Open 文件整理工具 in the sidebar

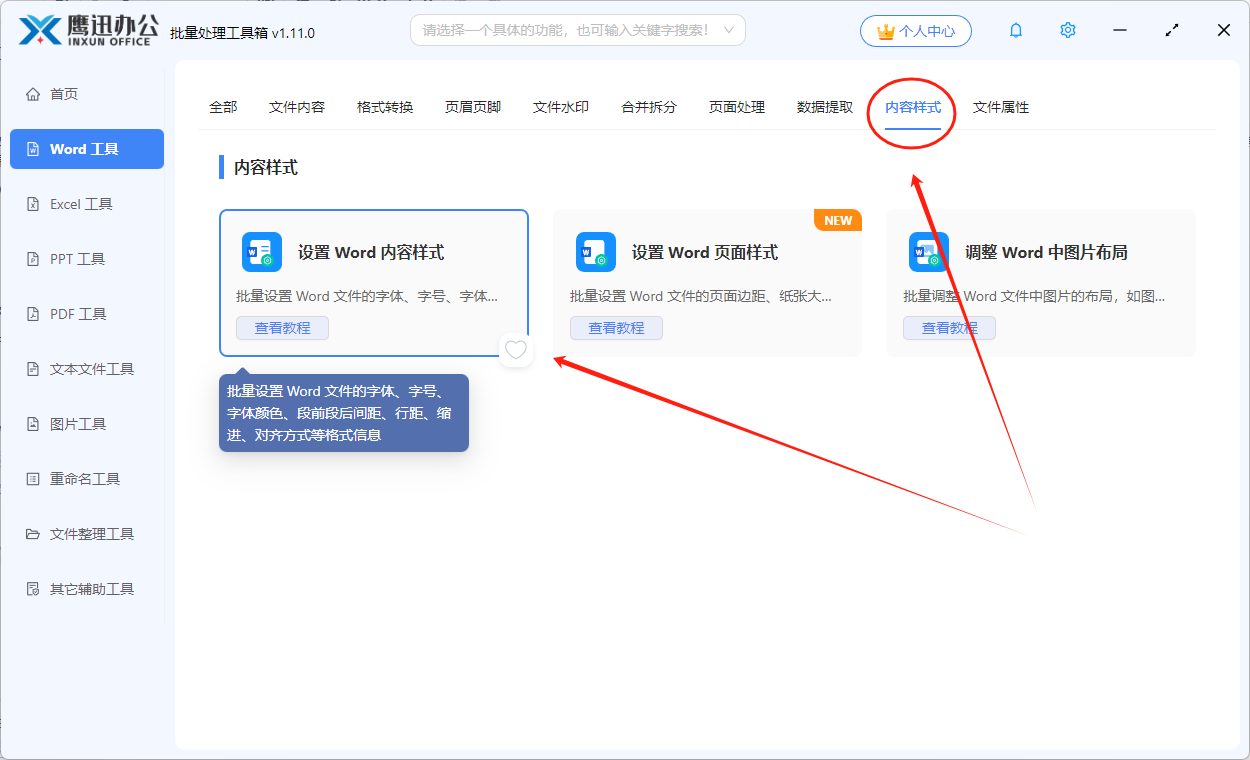point(87,534)
